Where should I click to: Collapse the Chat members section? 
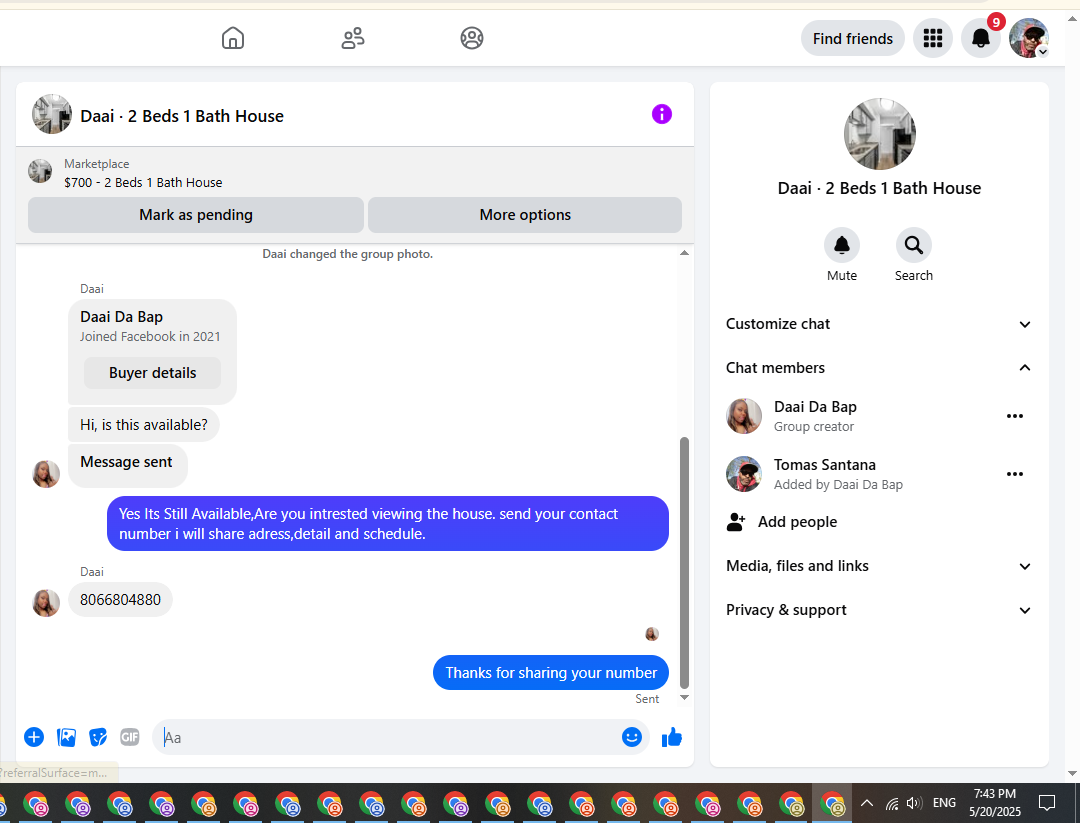(879, 368)
